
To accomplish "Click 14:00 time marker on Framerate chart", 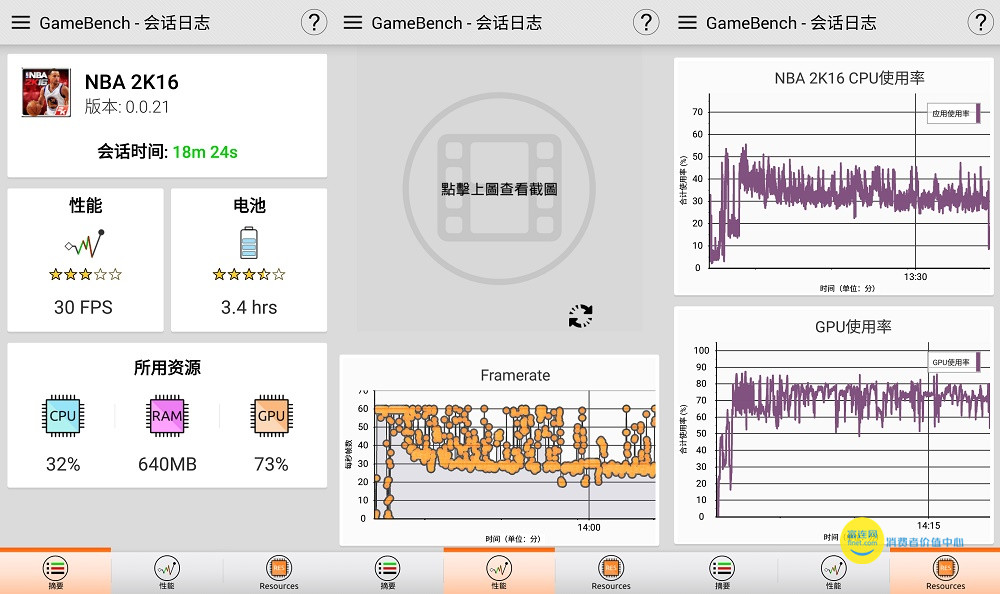I will click(x=589, y=528).
